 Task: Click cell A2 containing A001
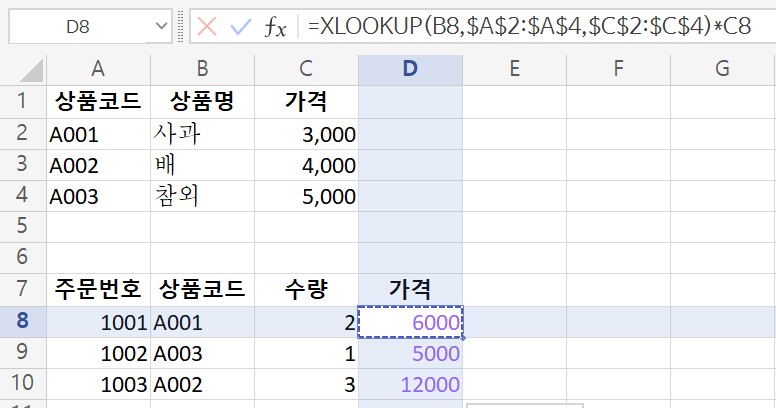98,134
